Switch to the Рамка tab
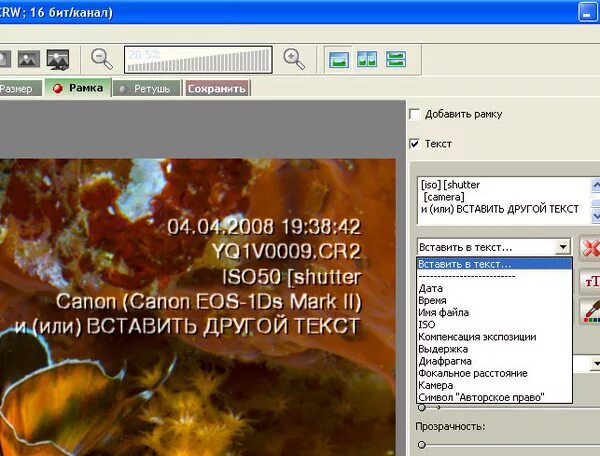 [x=78, y=88]
